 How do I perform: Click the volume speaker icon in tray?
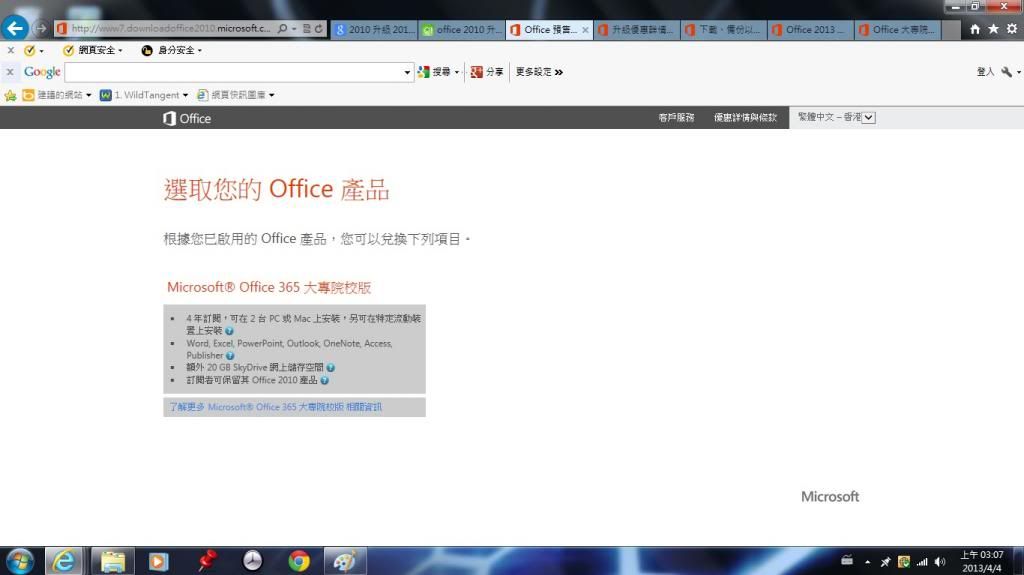(940, 562)
